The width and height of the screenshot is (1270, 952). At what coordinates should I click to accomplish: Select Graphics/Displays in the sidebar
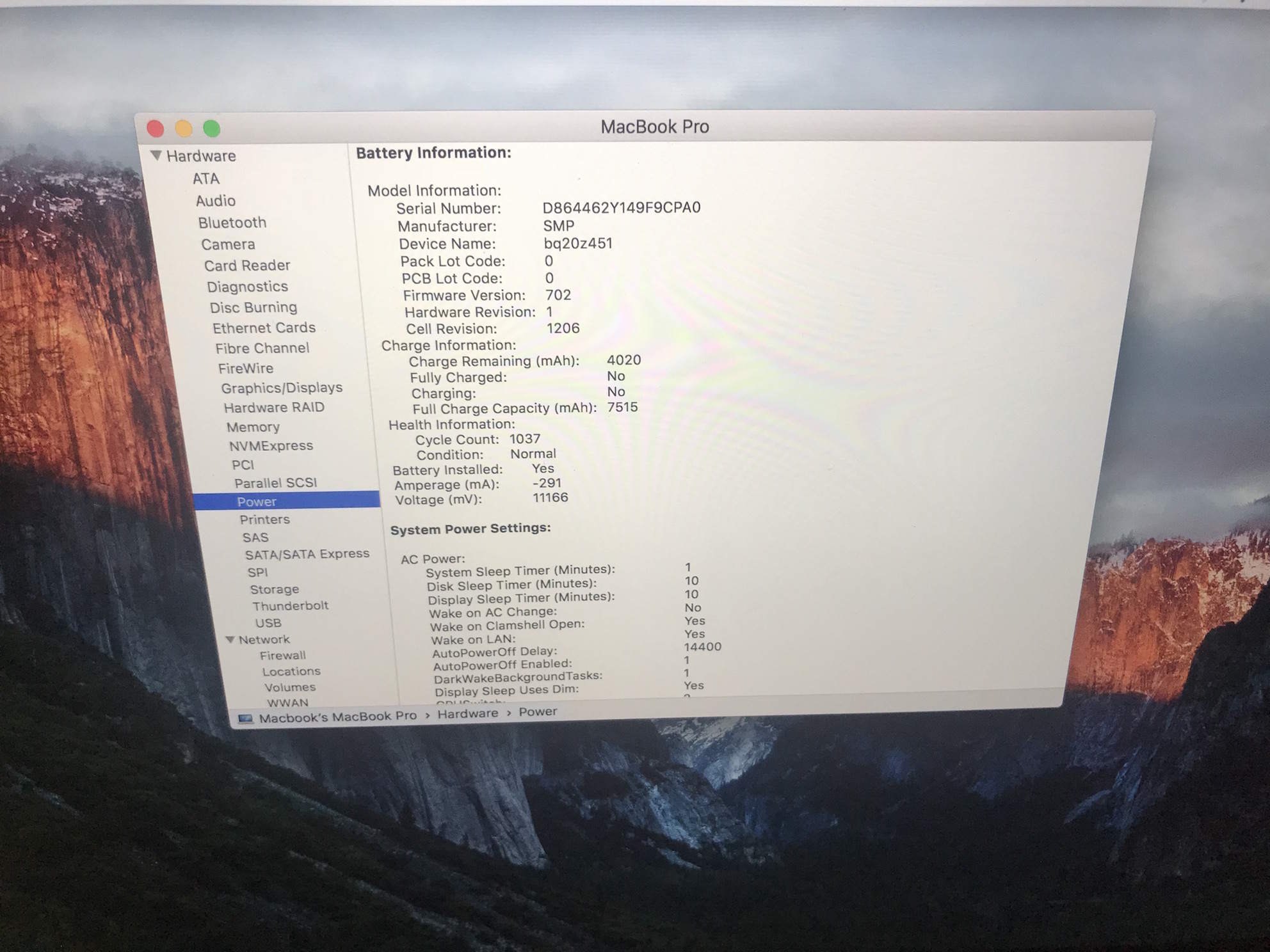click(x=282, y=388)
